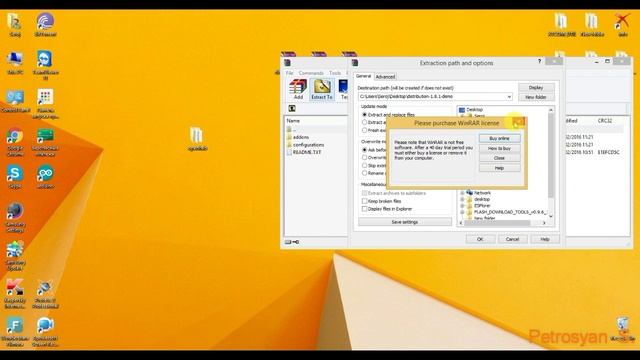Switch to the Advanced tab

click(385, 77)
